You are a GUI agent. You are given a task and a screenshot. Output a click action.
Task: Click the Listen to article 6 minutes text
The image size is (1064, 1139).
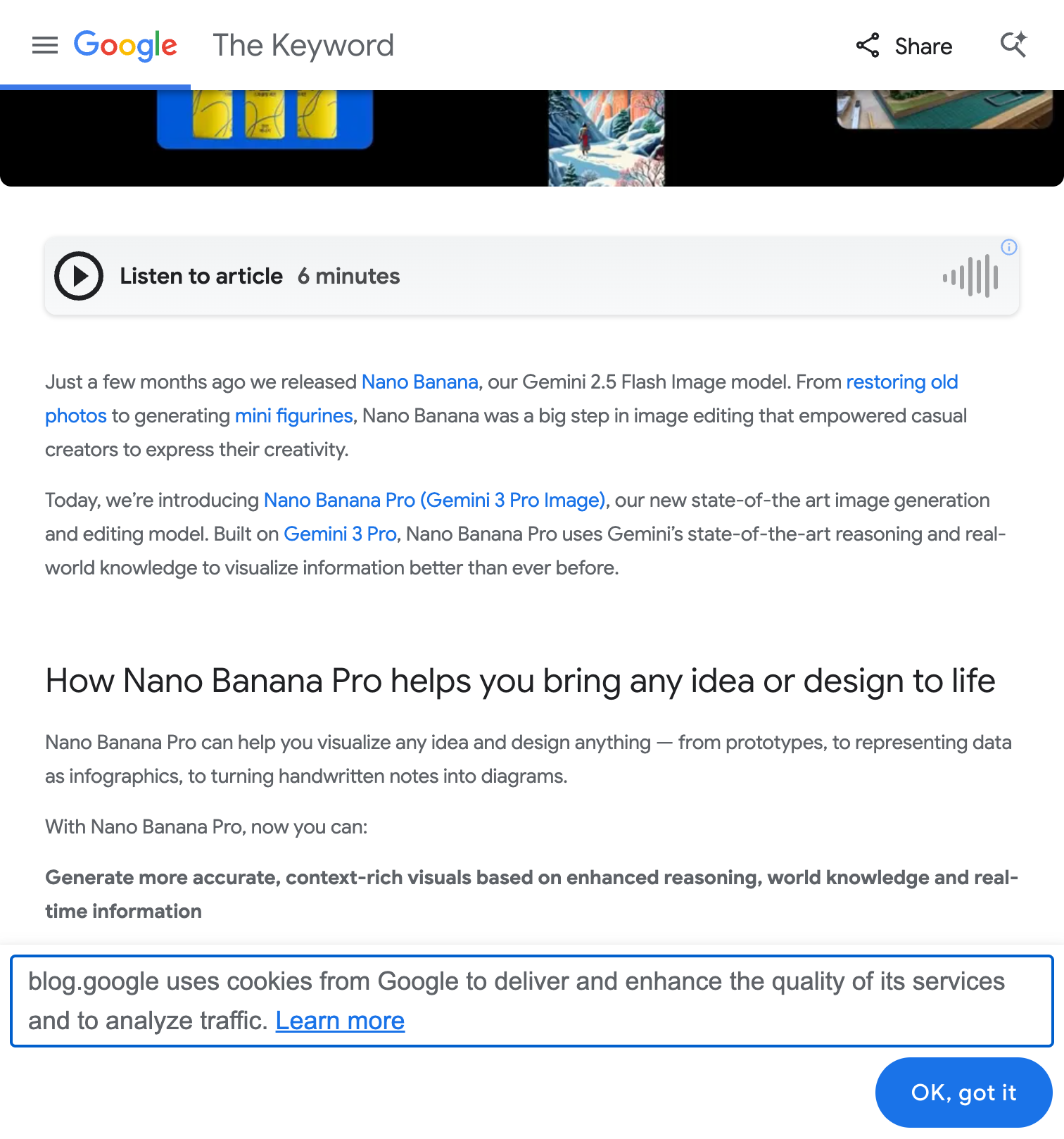pyautogui.click(x=260, y=276)
